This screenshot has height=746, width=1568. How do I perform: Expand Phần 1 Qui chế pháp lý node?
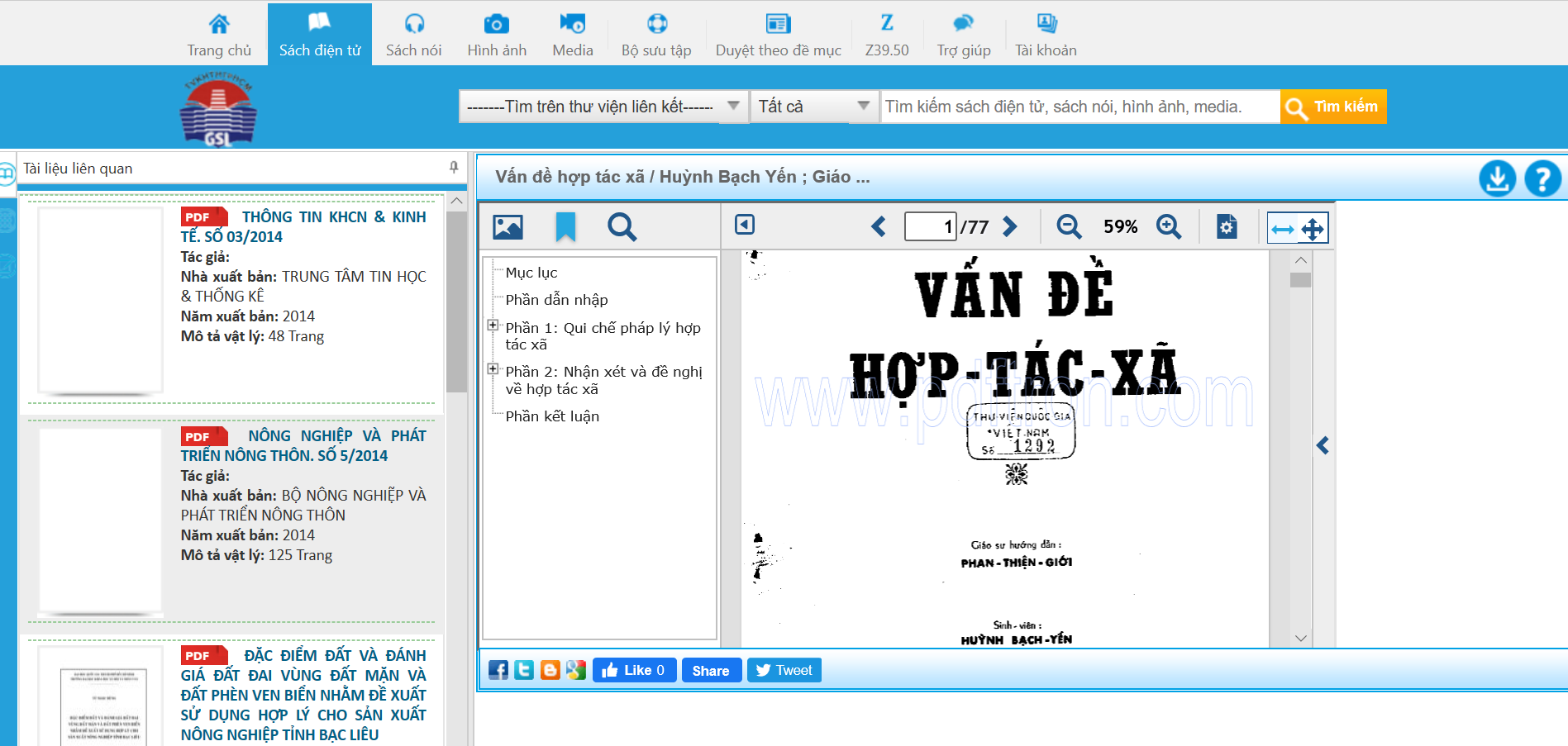tap(493, 325)
